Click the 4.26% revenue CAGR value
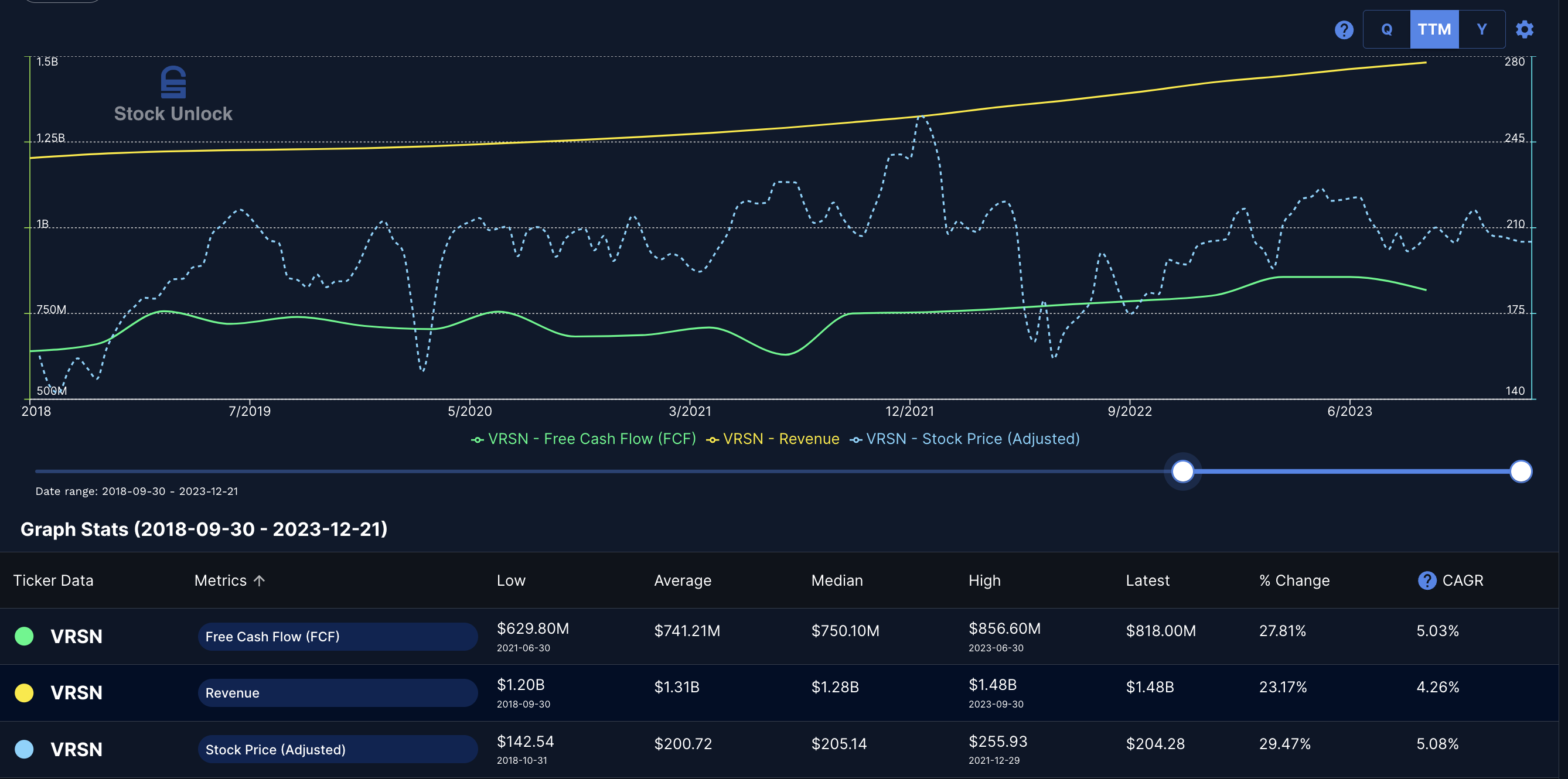The width and height of the screenshot is (1568, 779). pyautogui.click(x=1438, y=687)
